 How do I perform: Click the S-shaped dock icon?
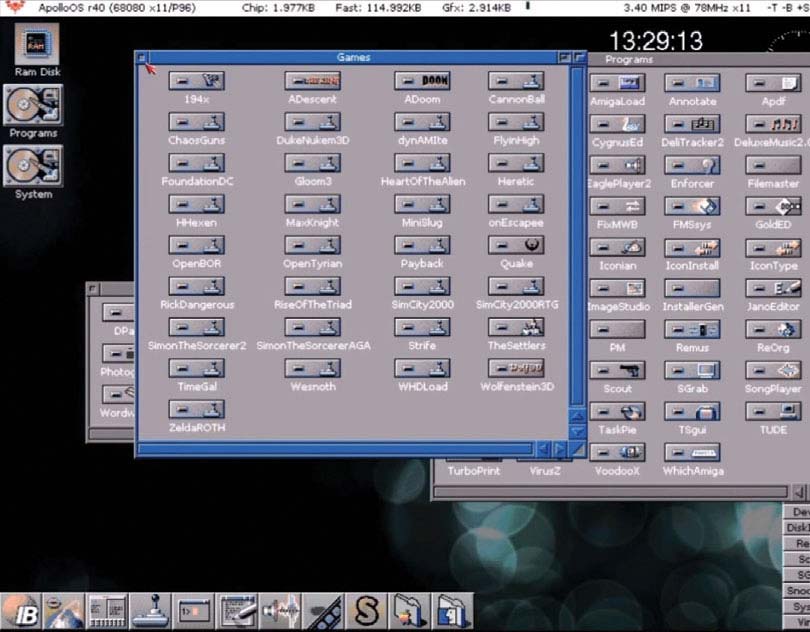coord(367,611)
